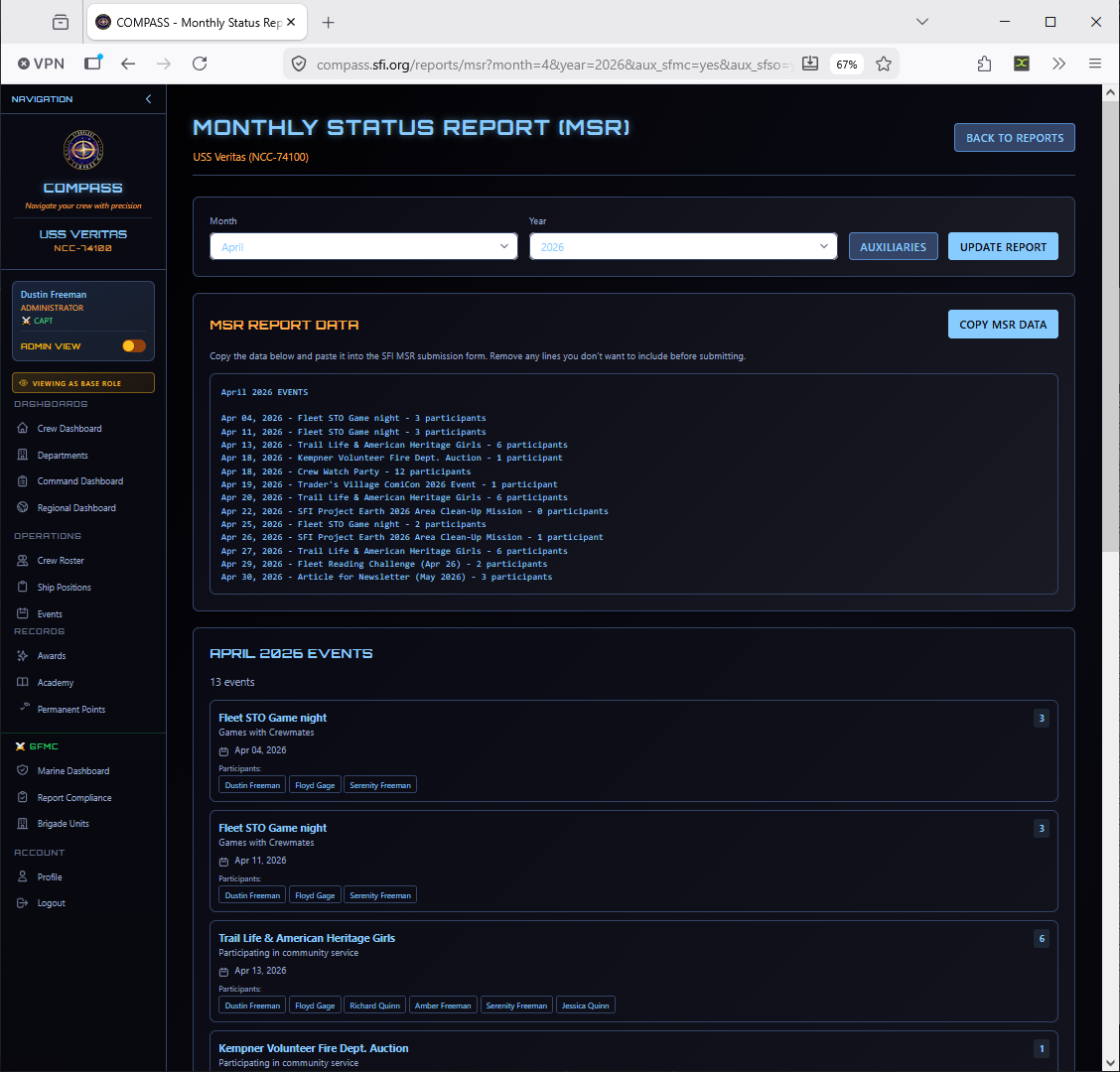1120x1072 pixels.
Task: Click the Dustin Freeman user name
Action: tap(54, 294)
